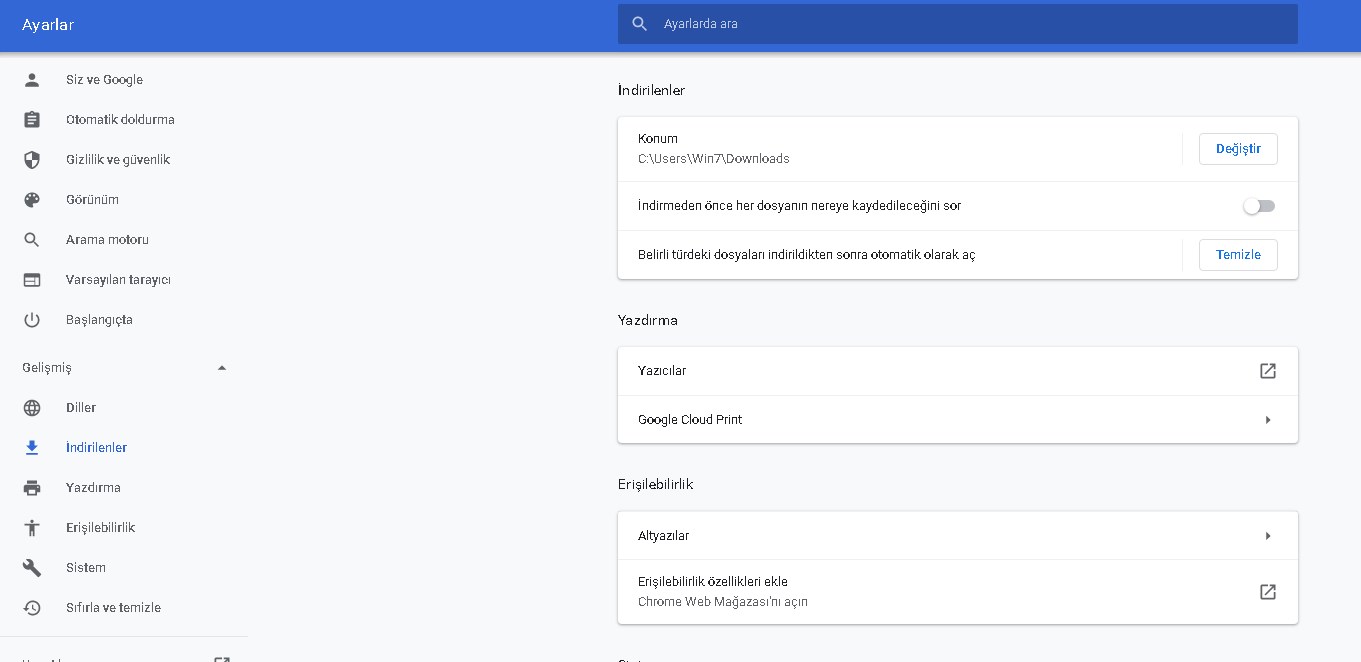
Task: Go to Otomatik doldurma section
Action: 120,120
